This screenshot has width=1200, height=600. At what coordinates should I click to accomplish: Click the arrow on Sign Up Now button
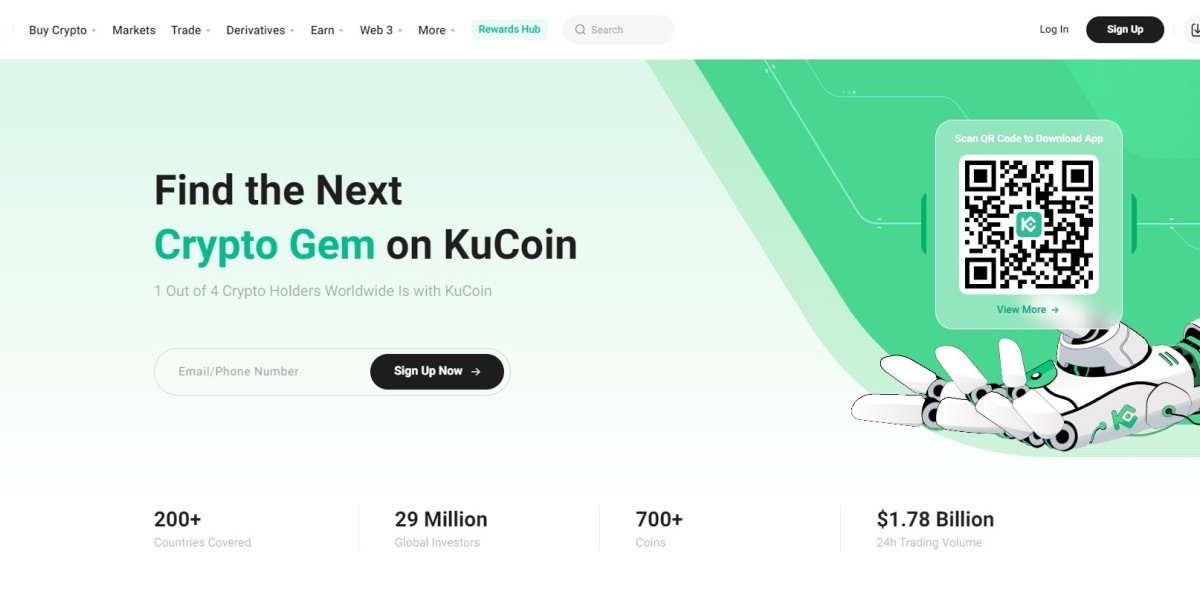point(476,372)
